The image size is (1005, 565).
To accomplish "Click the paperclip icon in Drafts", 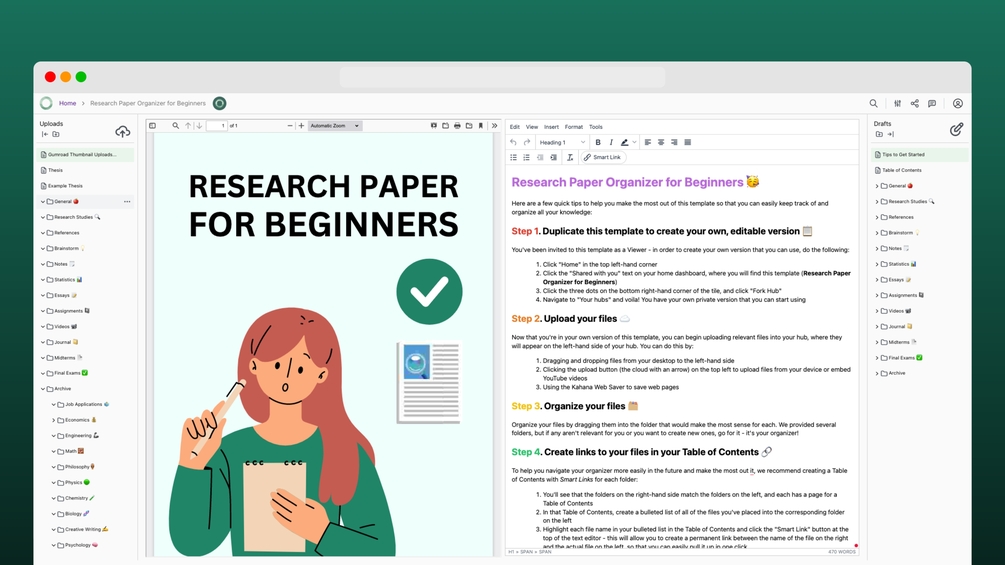I will click(956, 129).
